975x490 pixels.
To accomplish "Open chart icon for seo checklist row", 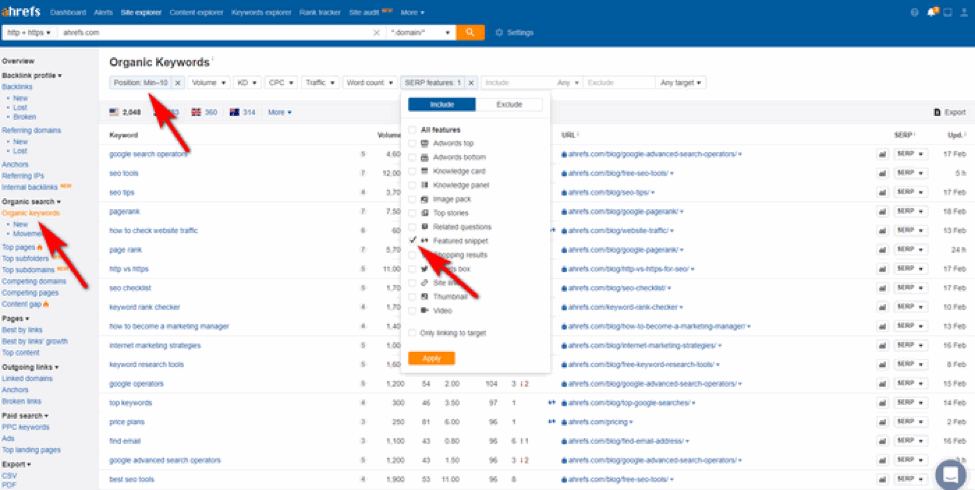I will pos(882,288).
